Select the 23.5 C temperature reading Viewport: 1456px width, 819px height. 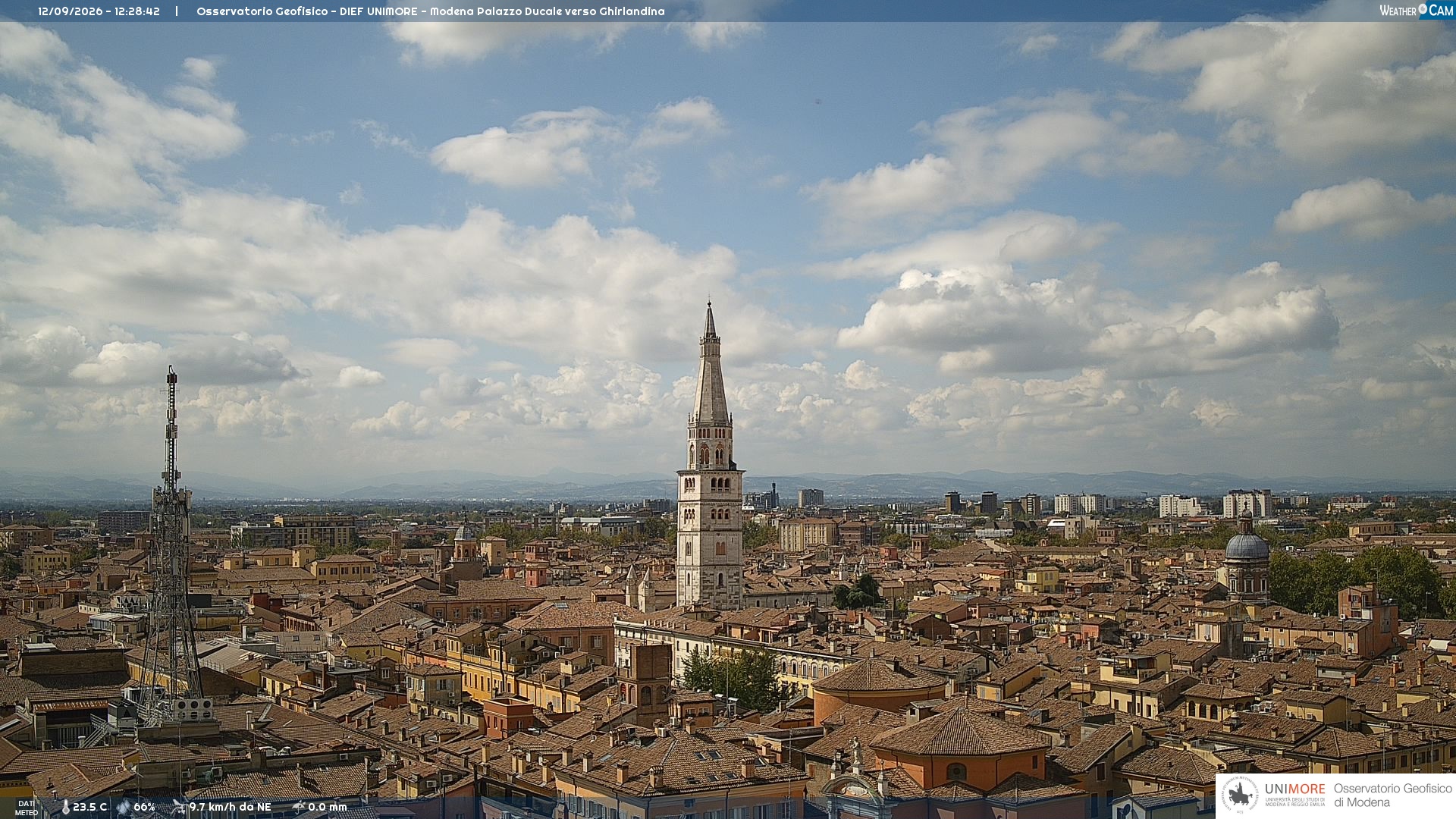click(89, 807)
